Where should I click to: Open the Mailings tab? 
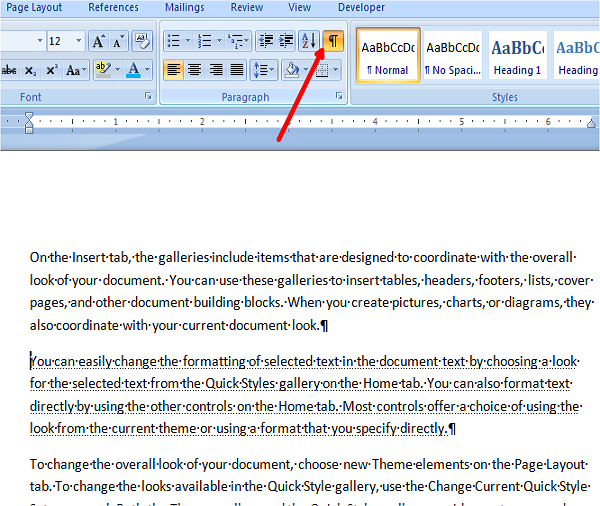(x=185, y=8)
